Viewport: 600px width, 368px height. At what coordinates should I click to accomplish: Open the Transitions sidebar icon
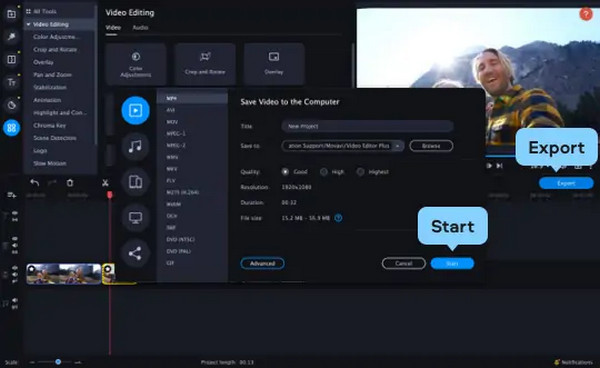coord(11,59)
